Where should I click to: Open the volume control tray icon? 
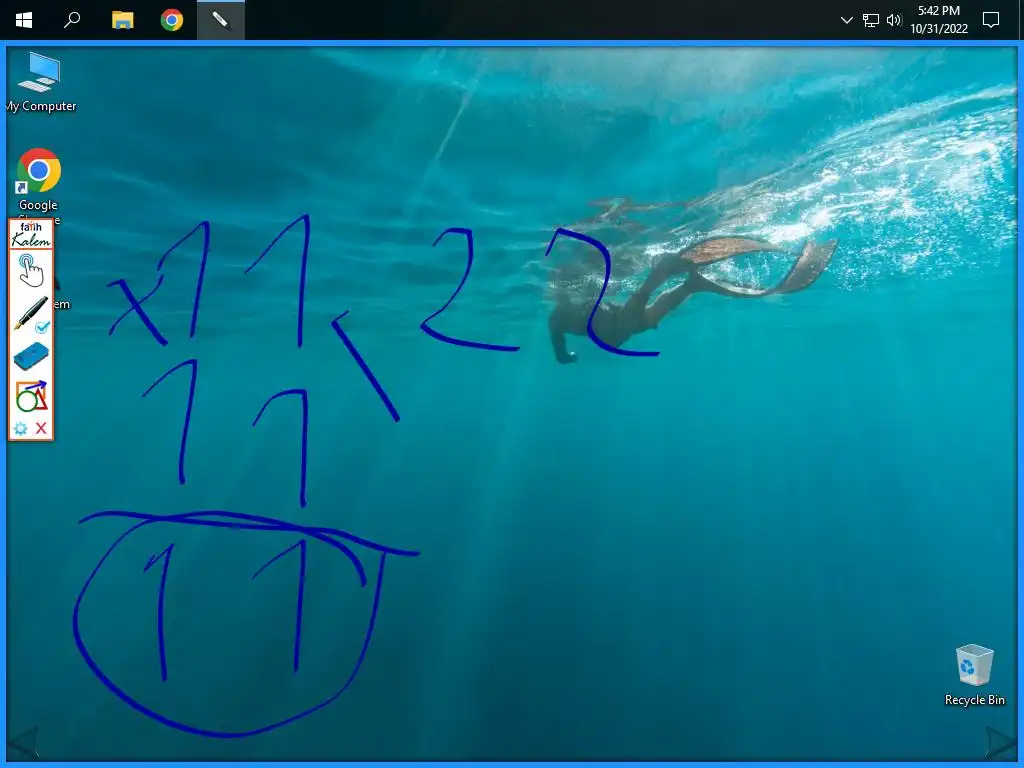(894, 20)
